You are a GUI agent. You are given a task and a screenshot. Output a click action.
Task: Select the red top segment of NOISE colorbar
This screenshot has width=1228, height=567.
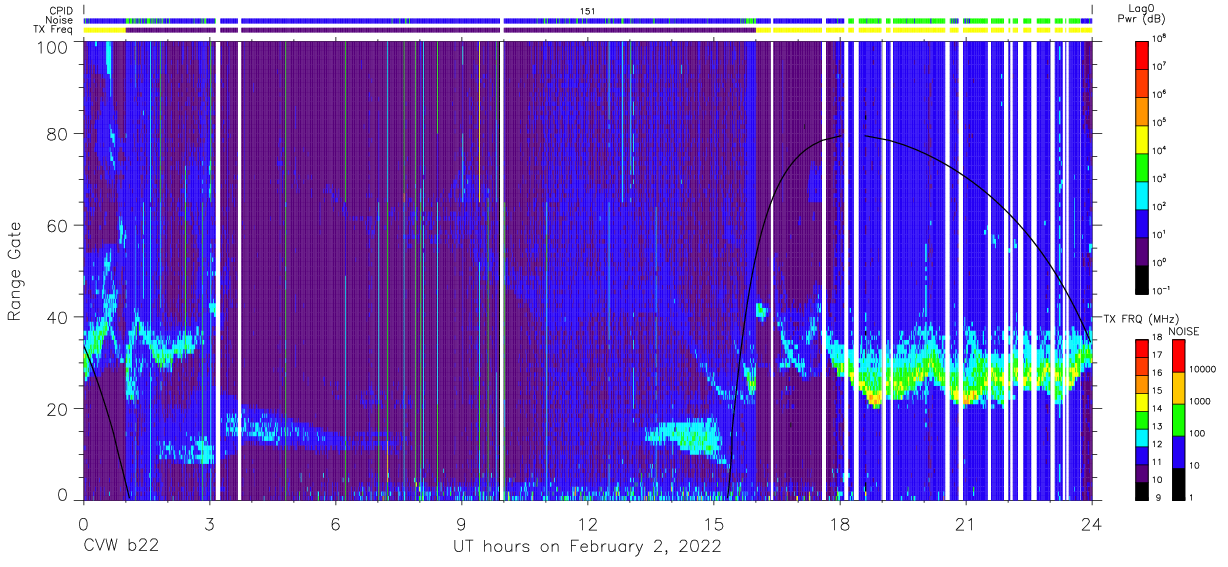pyautogui.click(x=1178, y=356)
